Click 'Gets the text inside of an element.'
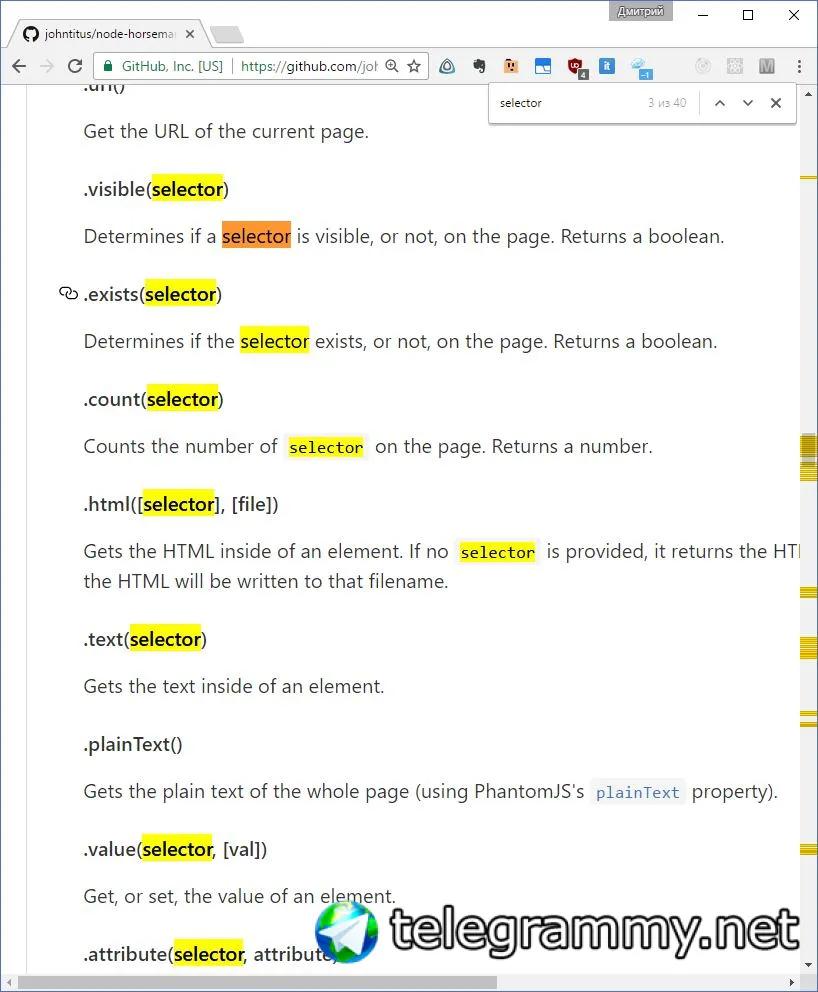818x992 pixels. coord(234,686)
